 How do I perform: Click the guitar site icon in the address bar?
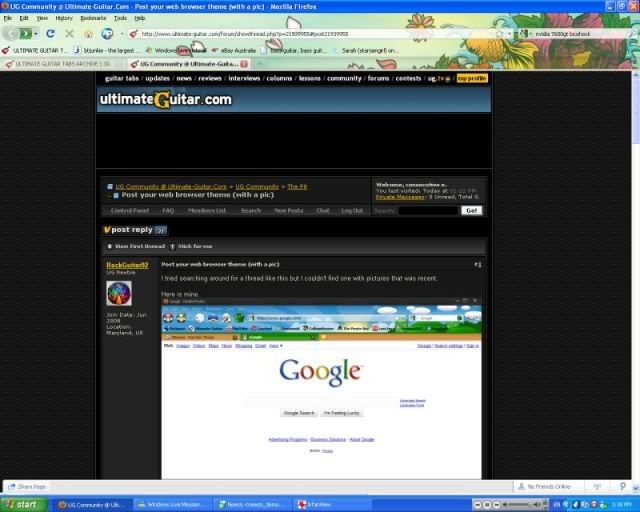pos(133,34)
